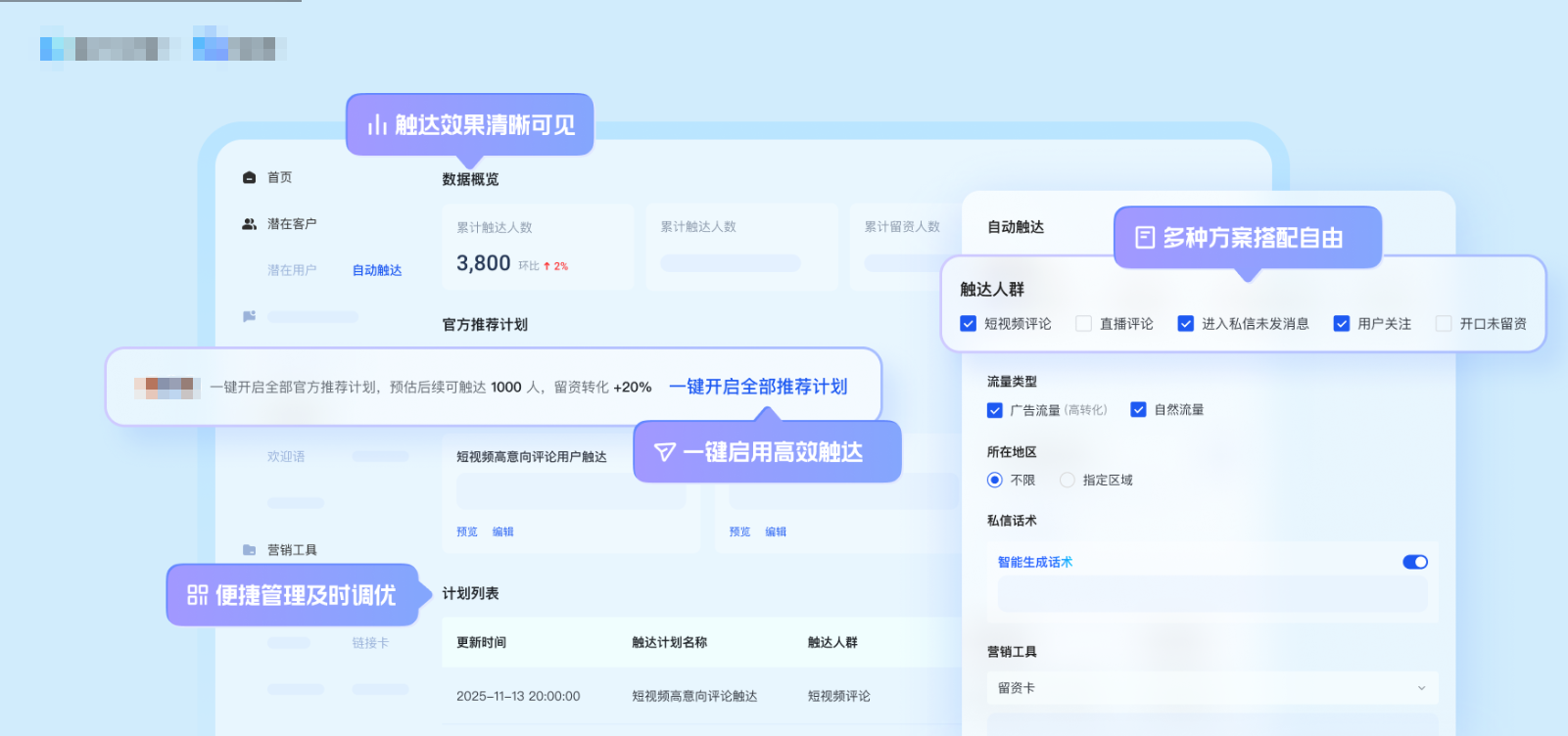Click the 短视频评论 table cell

point(839,697)
